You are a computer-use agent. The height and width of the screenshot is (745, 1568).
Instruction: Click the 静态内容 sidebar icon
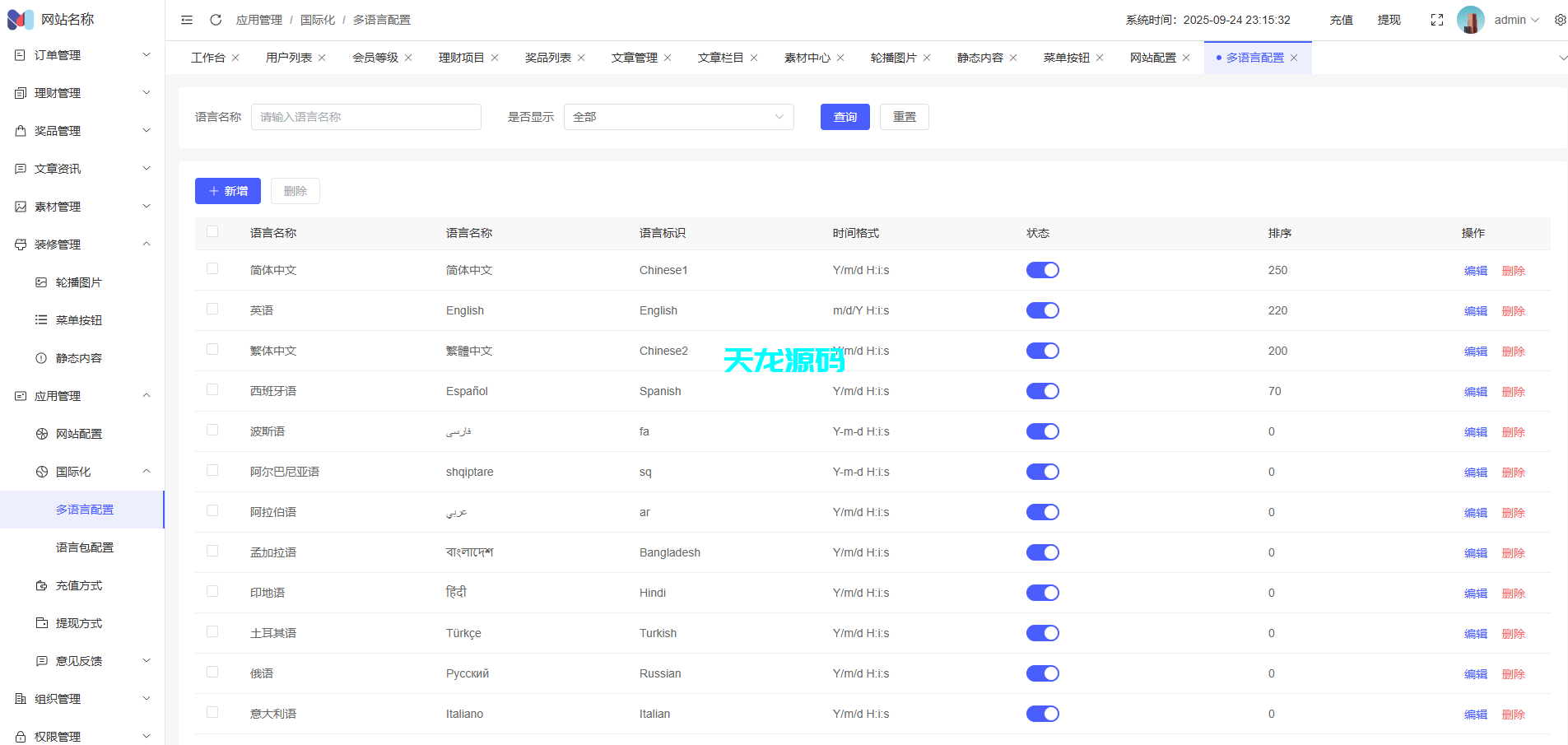click(41, 357)
